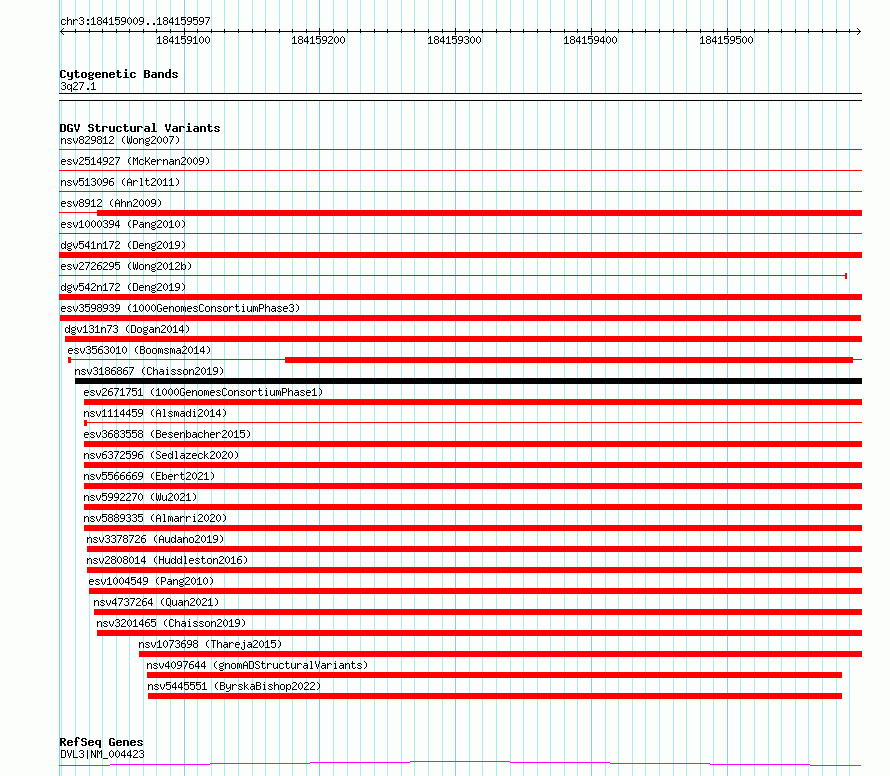Select esv2514927 (McKernan2009) variant label
The image size is (890, 776).
[x=135, y=161]
